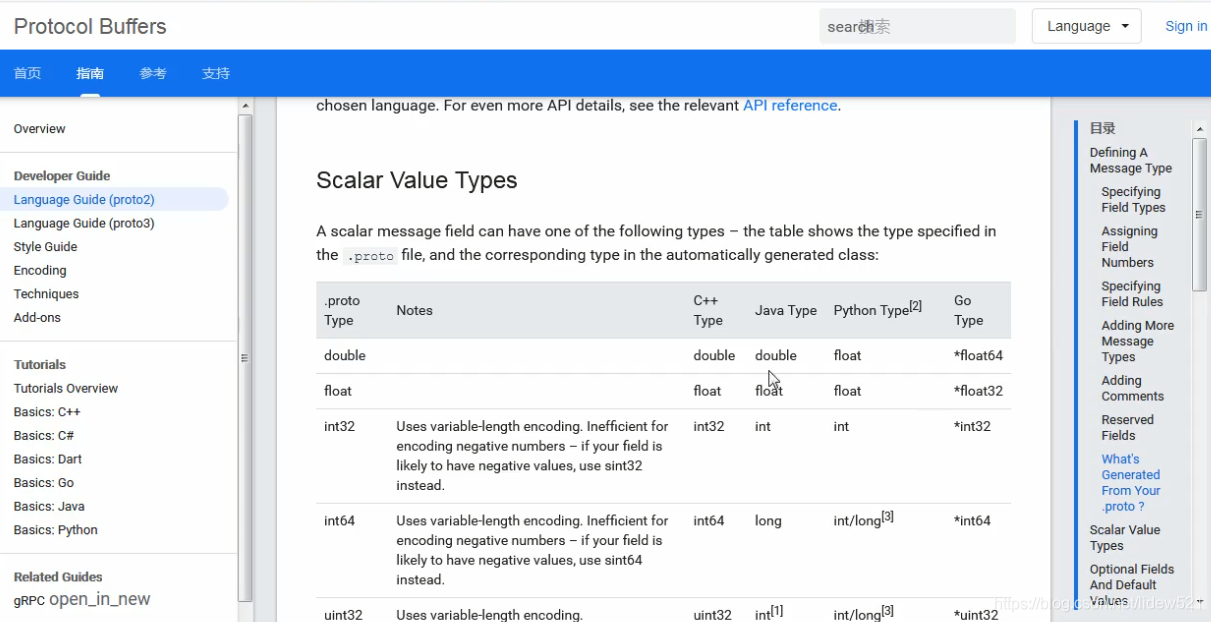Jump to Adding Comments section
The height and width of the screenshot is (622, 1211).
[1133, 388]
